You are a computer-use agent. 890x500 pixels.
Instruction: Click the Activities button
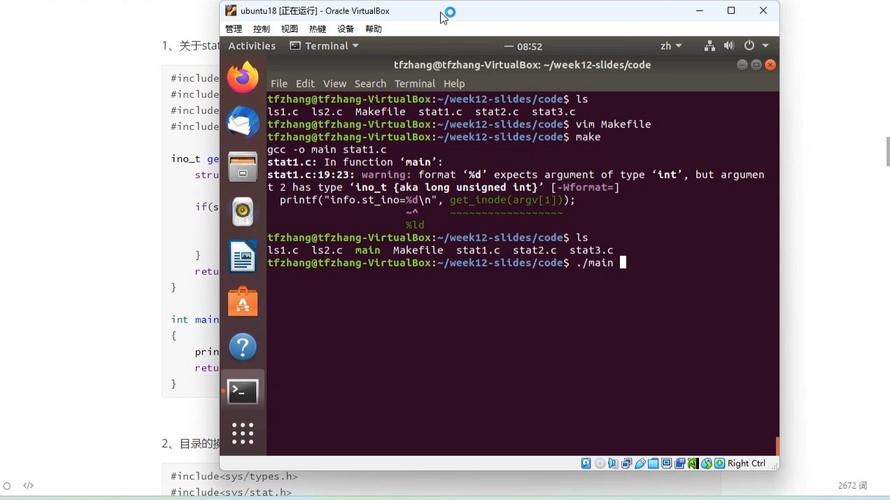click(x=251, y=46)
